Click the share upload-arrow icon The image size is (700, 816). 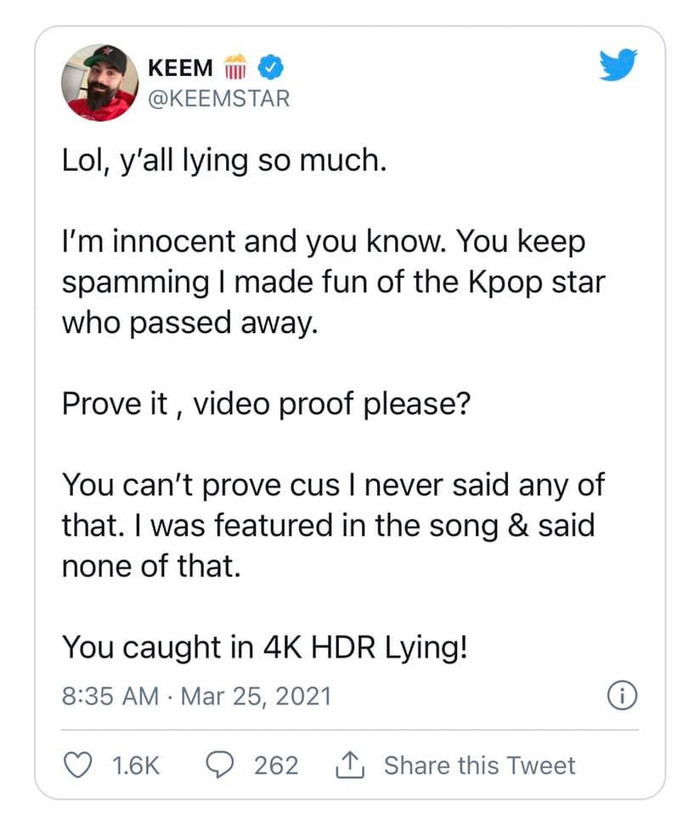[351, 764]
